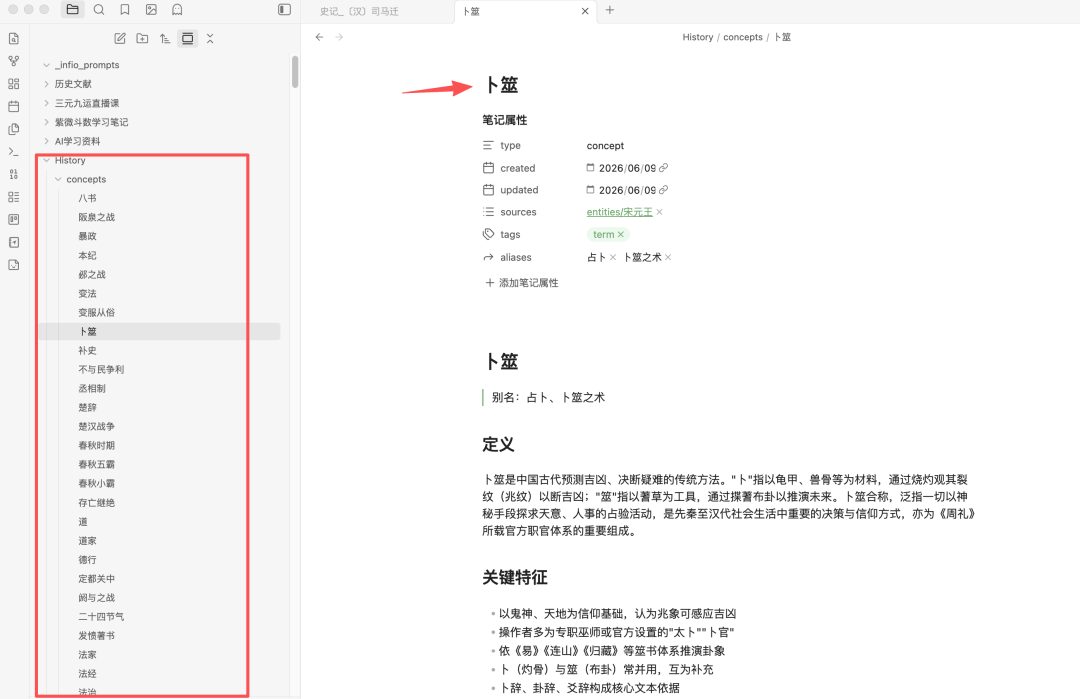
Task: Open the file explorer folder icon
Action: click(72, 10)
